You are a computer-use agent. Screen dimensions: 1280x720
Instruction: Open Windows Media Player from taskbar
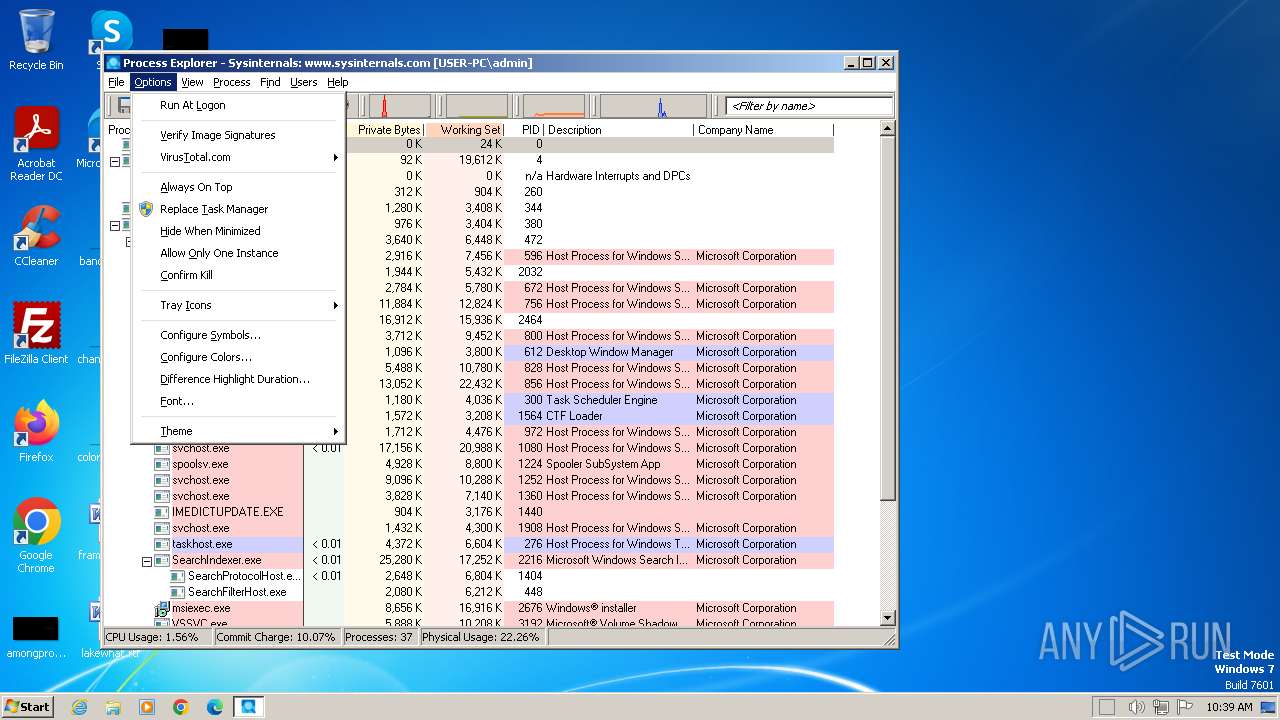[147, 707]
